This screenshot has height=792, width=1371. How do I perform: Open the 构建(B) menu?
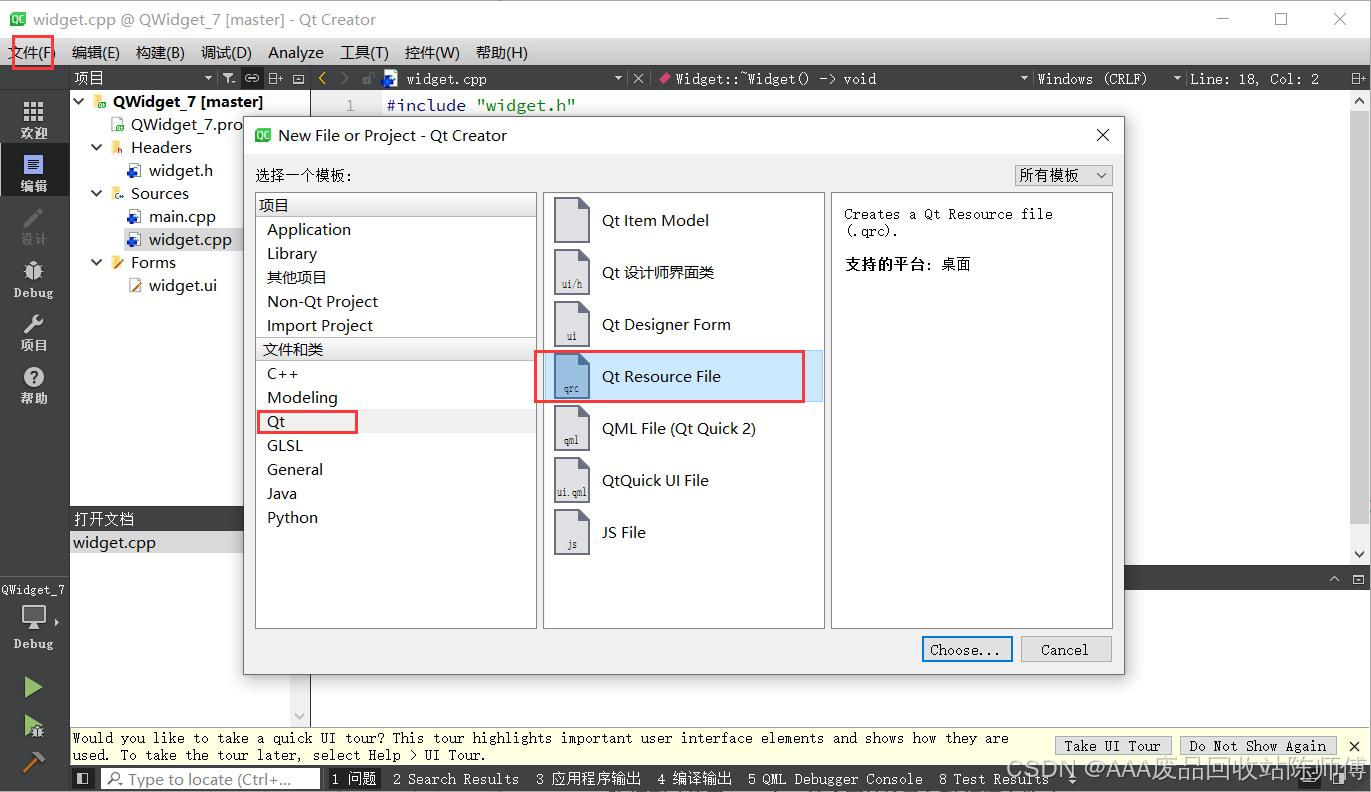point(160,52)
